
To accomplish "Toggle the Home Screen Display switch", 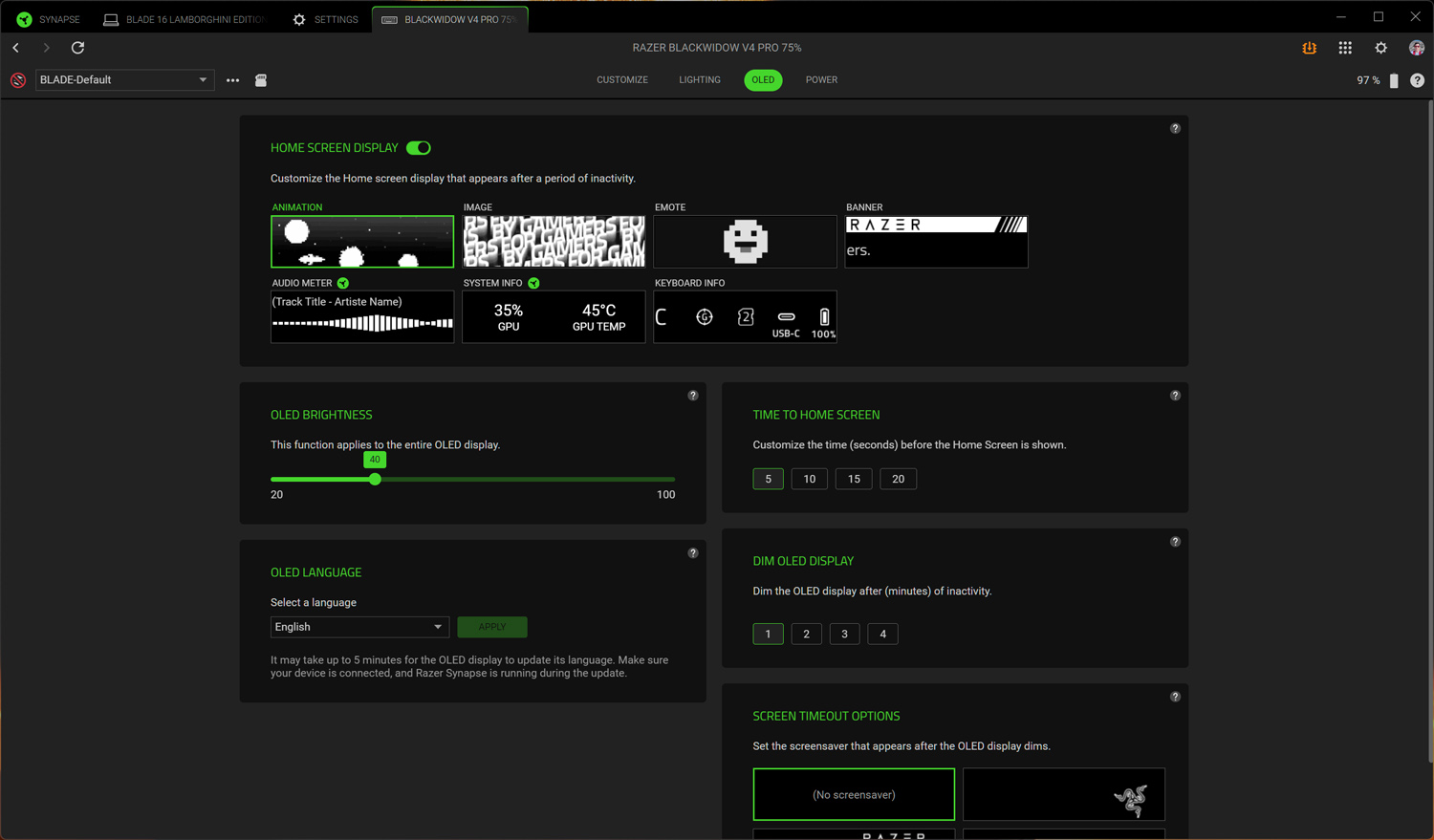I will pyautogui.click(x=419, y=148).
